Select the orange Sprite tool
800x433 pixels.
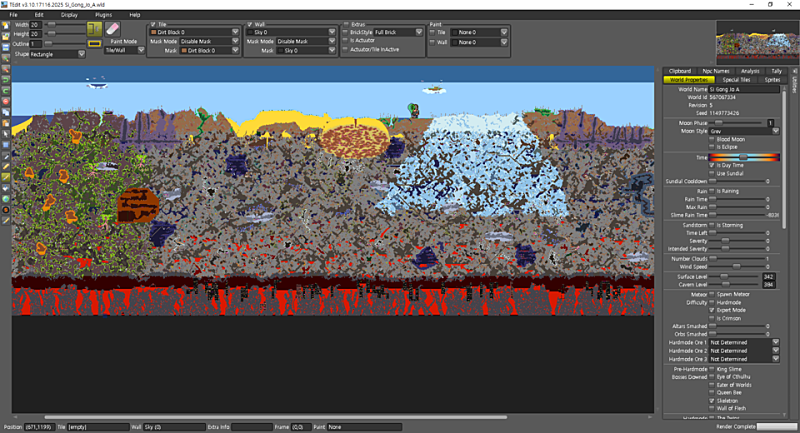click(6, 210)
